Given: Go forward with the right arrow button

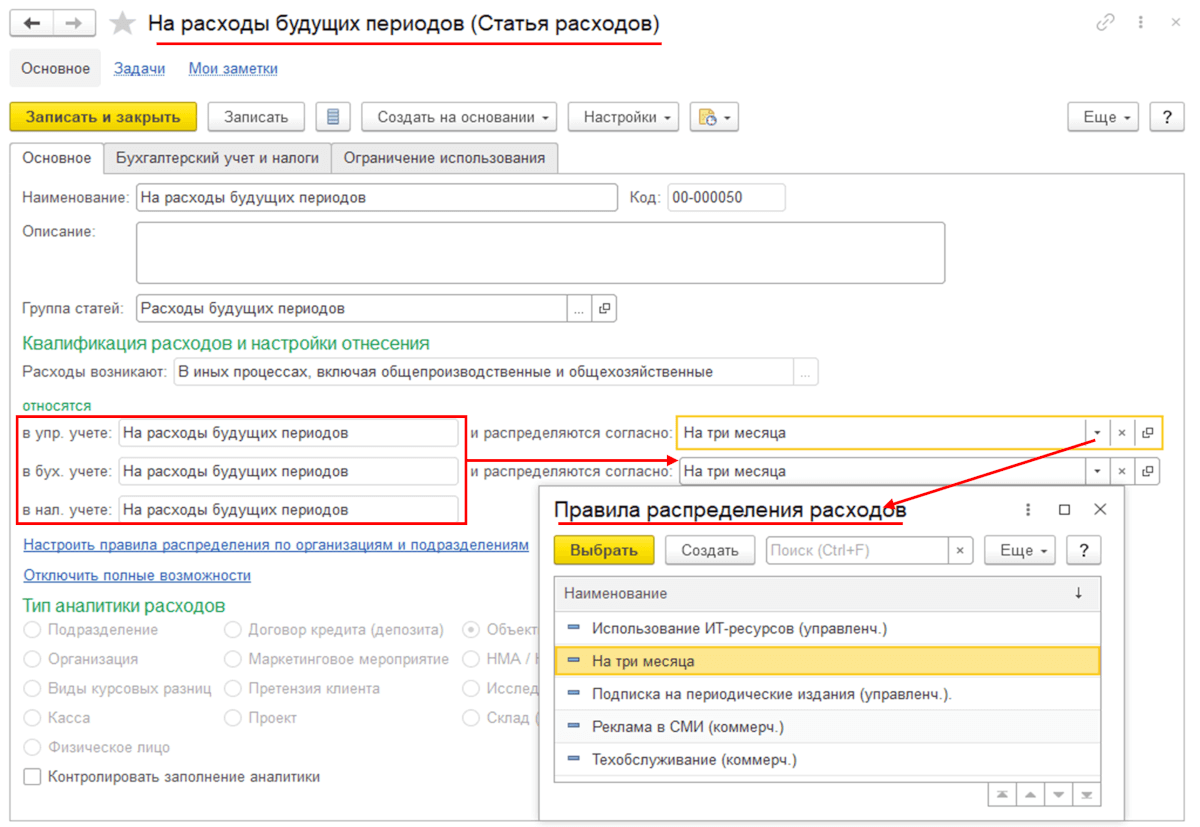Looking at the screenshot, I should point(75,24).
